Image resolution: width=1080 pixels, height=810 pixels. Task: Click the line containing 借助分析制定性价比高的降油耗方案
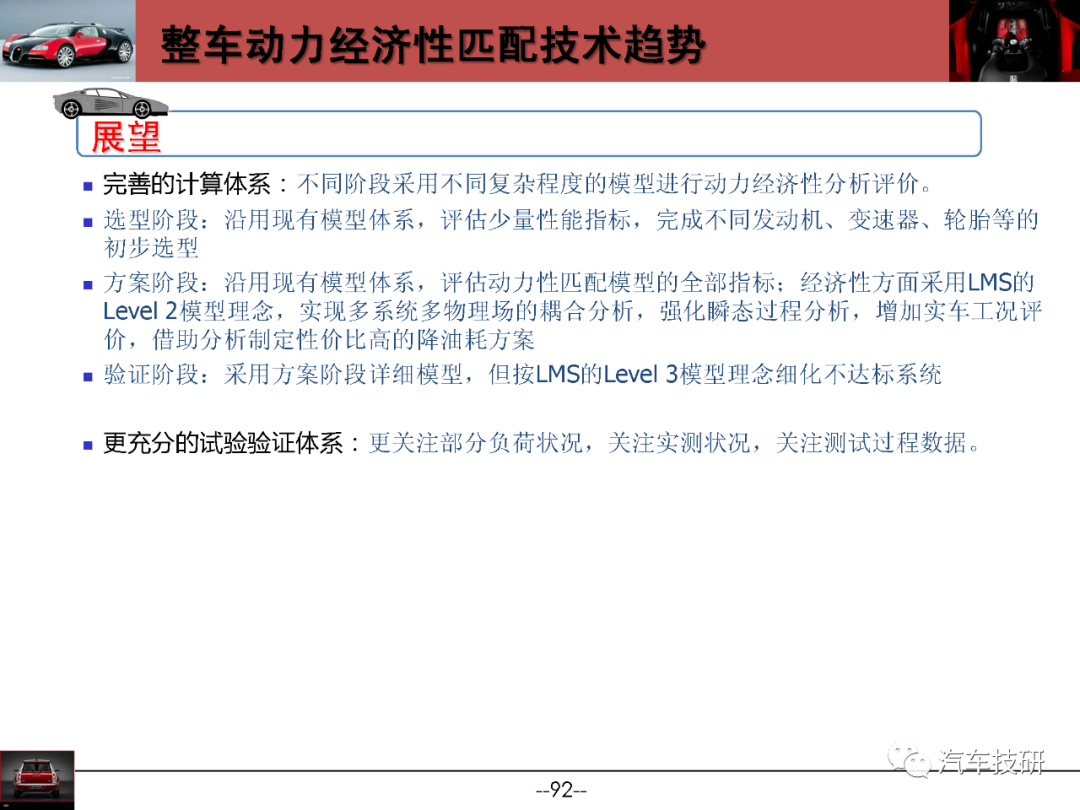pyautogui.click(x=319, y=340)
